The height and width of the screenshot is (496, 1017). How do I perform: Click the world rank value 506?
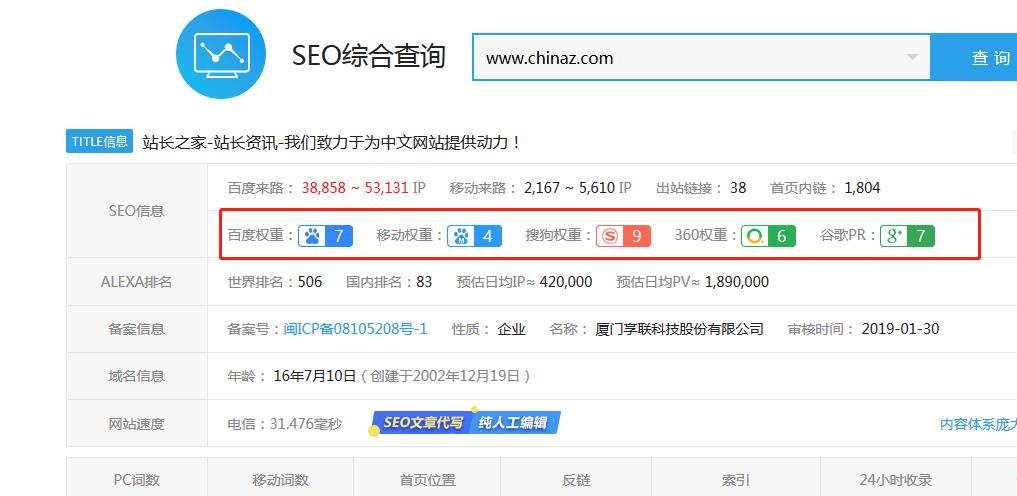(x=310, y=281)
